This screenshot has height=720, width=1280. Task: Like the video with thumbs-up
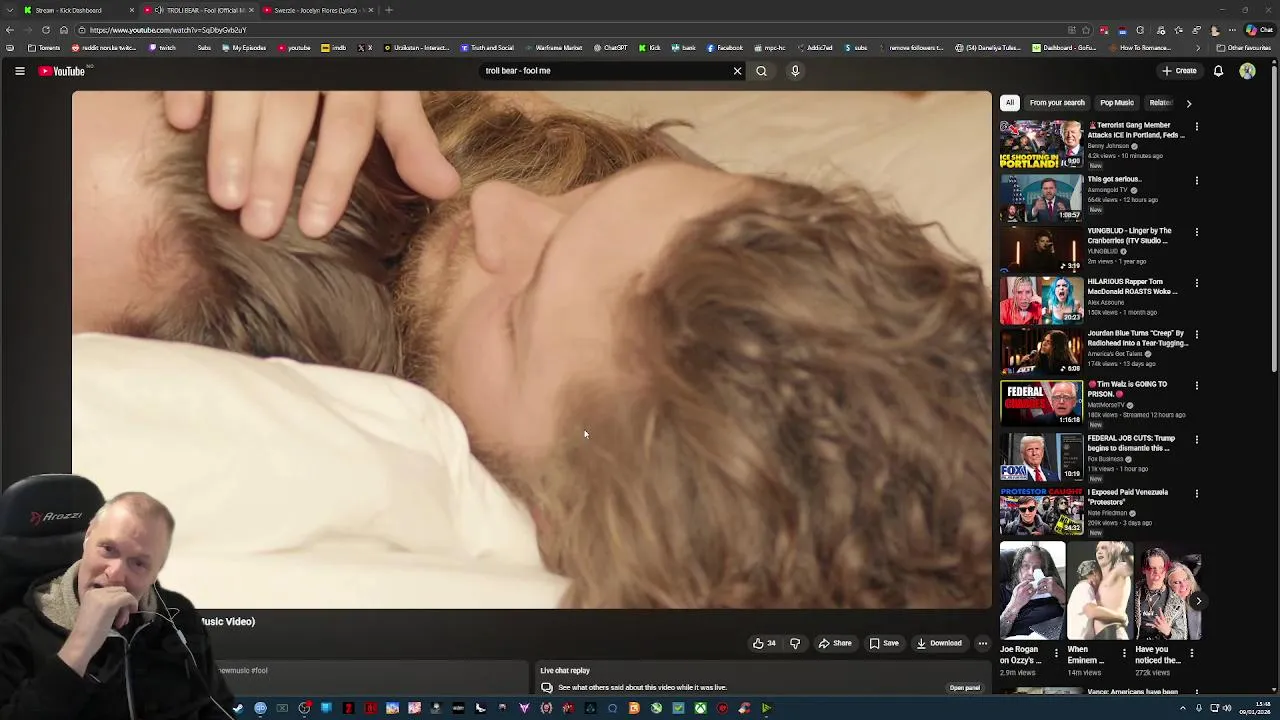pyautogui.click(x=764, y=643)
